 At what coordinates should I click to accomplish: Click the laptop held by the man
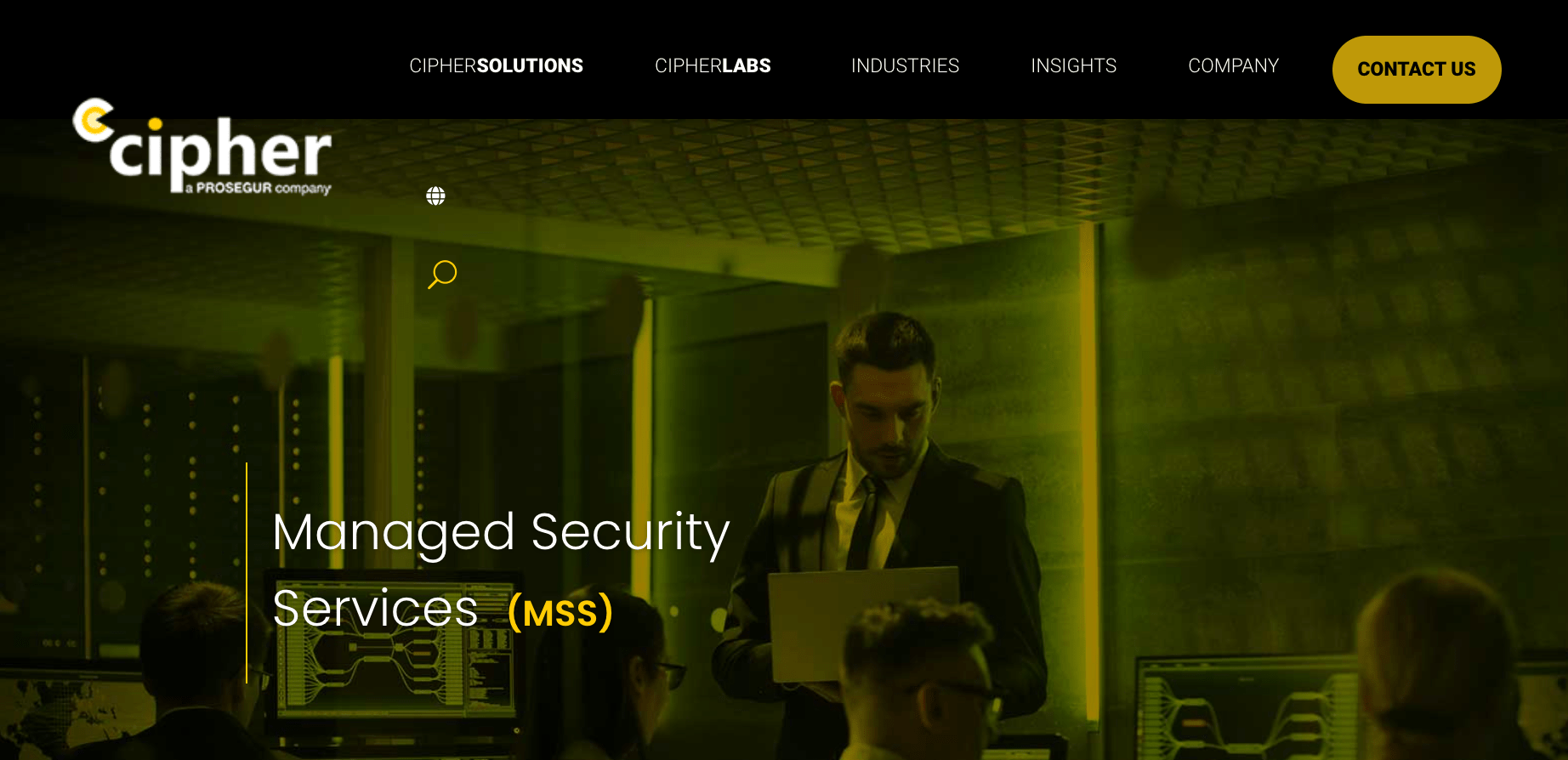point(864,625)
